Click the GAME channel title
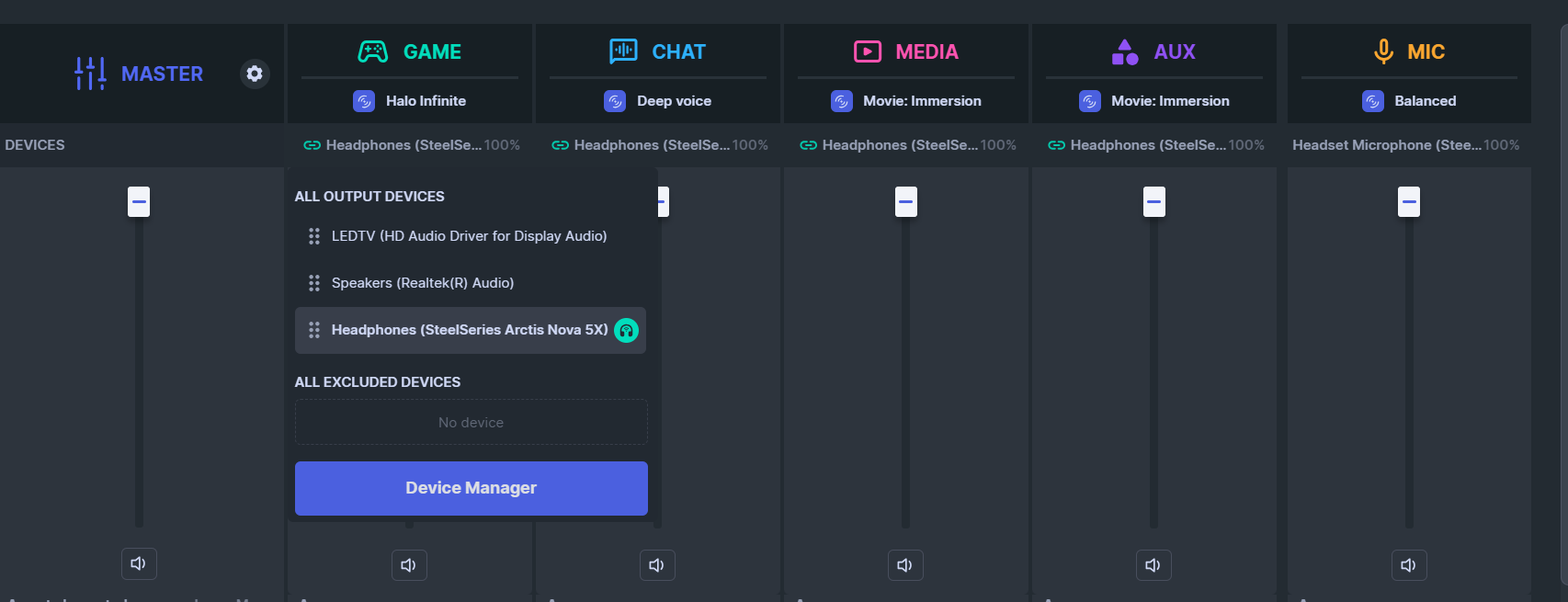 tap(433, 51)
